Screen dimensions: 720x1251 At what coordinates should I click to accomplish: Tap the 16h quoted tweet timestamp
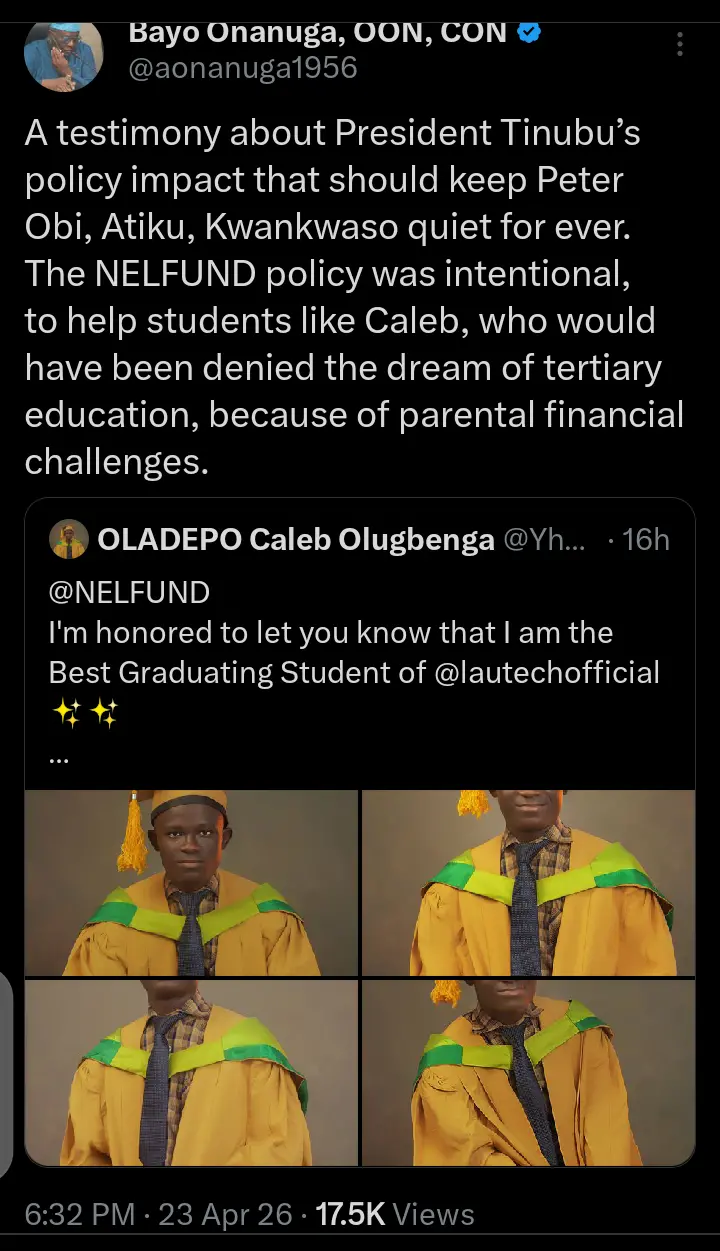click(645, 540)
